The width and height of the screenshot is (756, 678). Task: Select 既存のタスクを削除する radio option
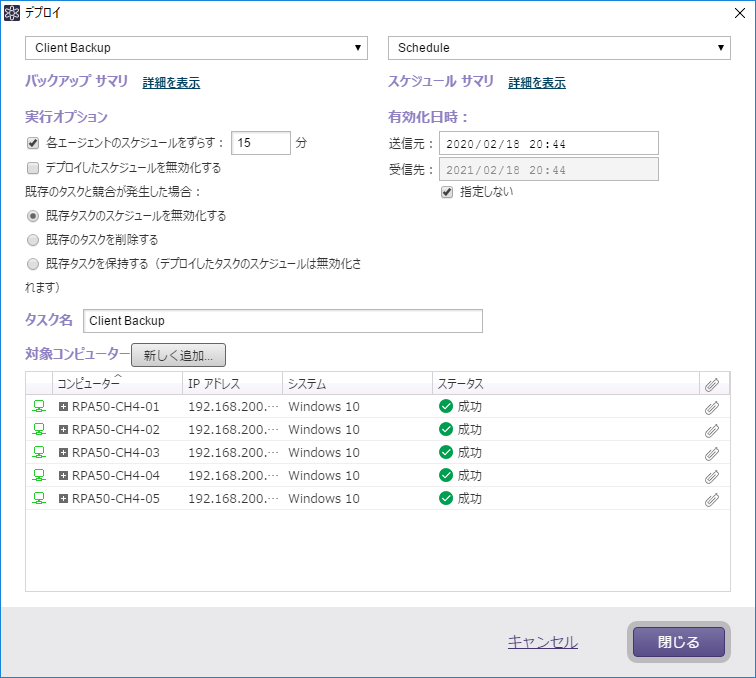click(x=33, y=240)
